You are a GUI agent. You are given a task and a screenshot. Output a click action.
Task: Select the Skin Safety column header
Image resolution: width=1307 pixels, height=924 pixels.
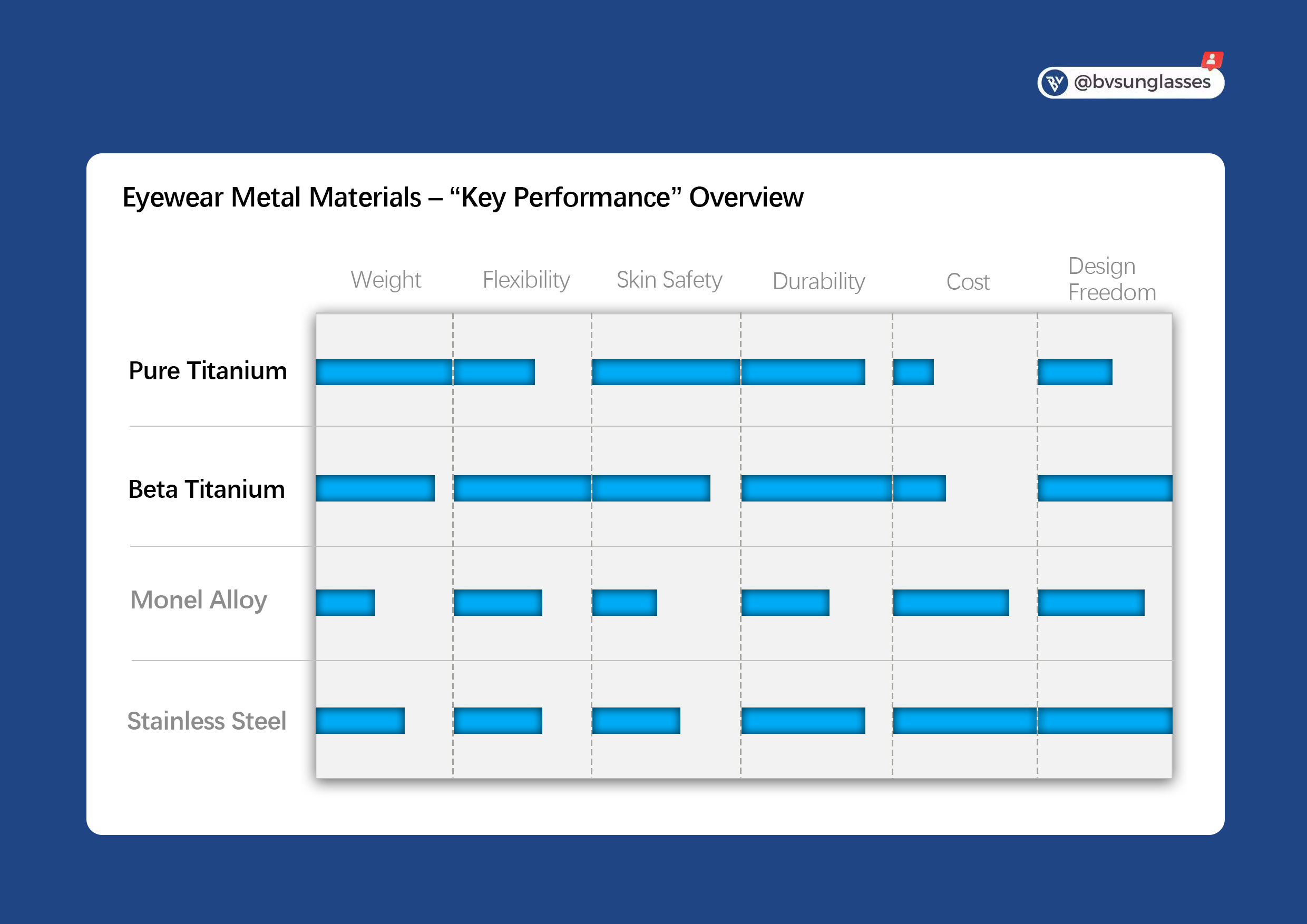668,279
